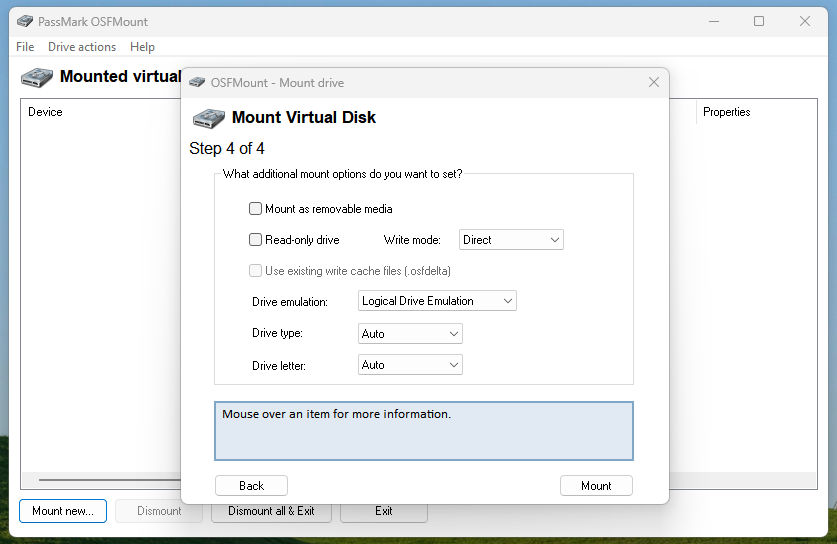837x544 pixels.
Task: Open the Write mode dropdown
Action: click(x=511, y=240)
